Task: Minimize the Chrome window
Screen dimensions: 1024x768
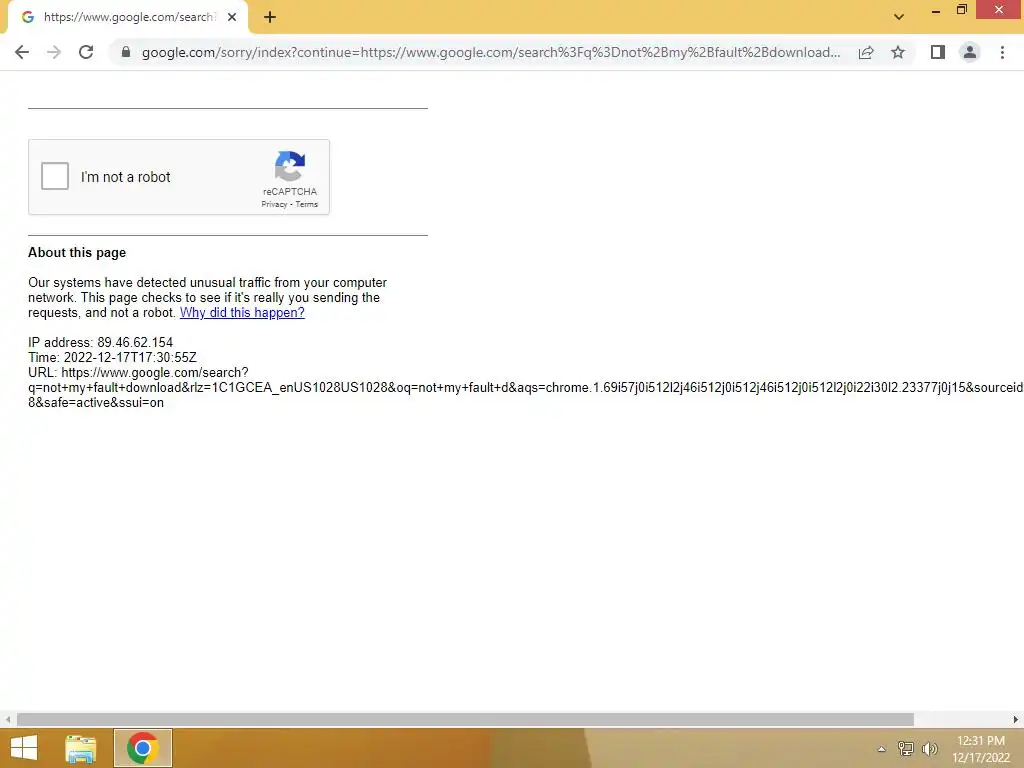Action: coord(935,10)
